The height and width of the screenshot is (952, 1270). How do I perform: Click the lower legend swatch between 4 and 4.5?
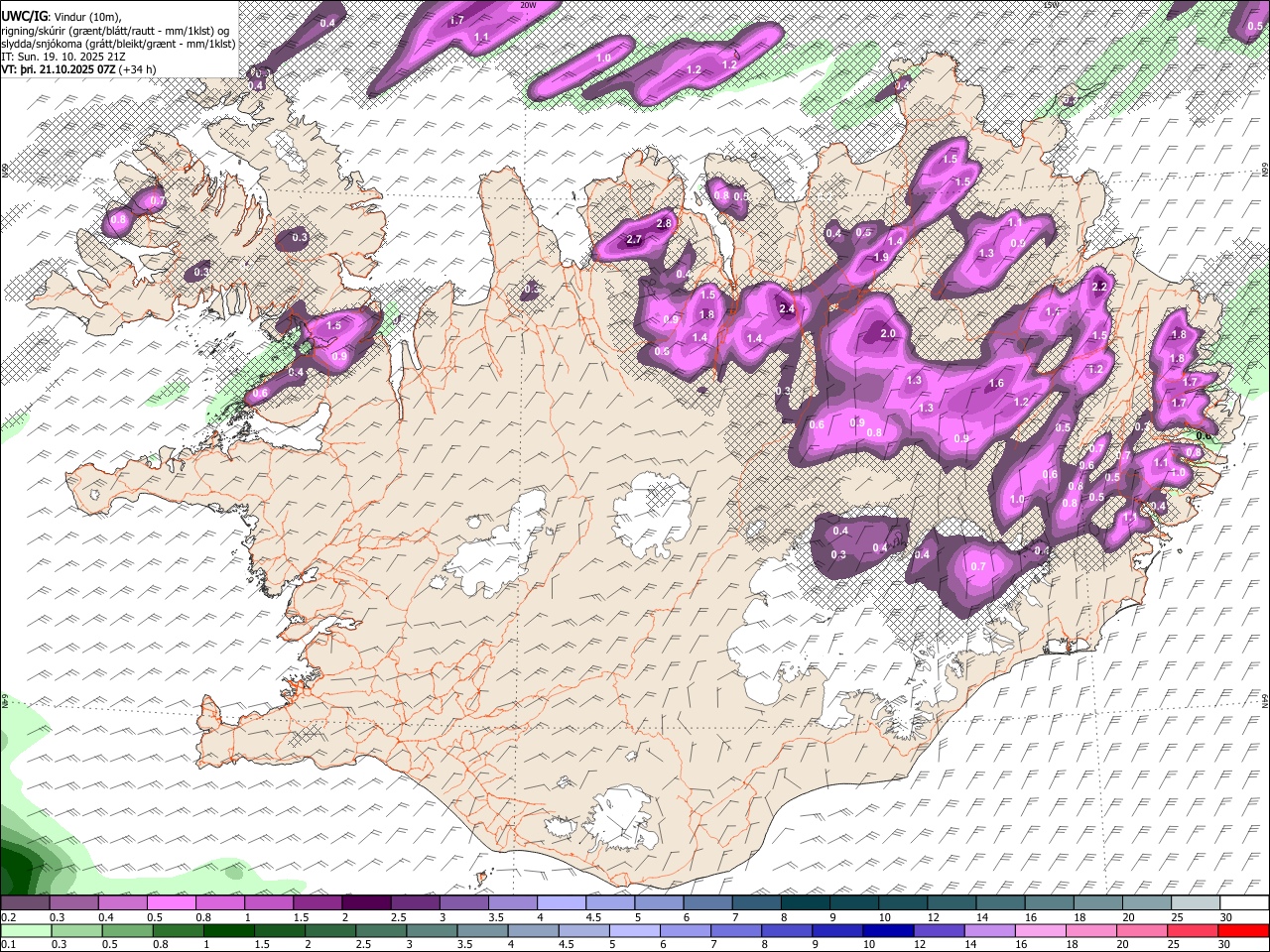[x=532, y=930]
